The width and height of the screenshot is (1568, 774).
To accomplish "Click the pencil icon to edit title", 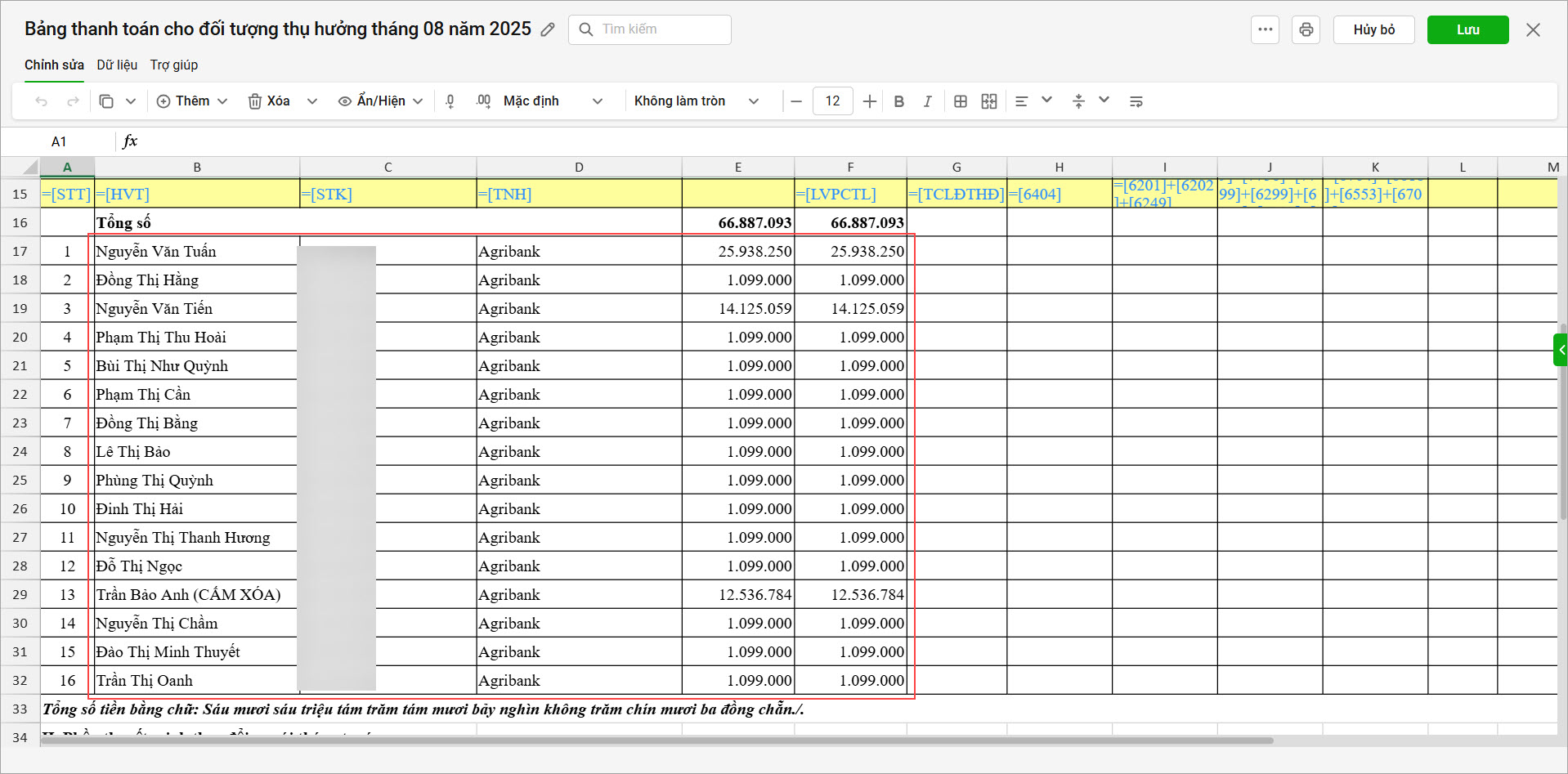I will (x=548, y=29).
